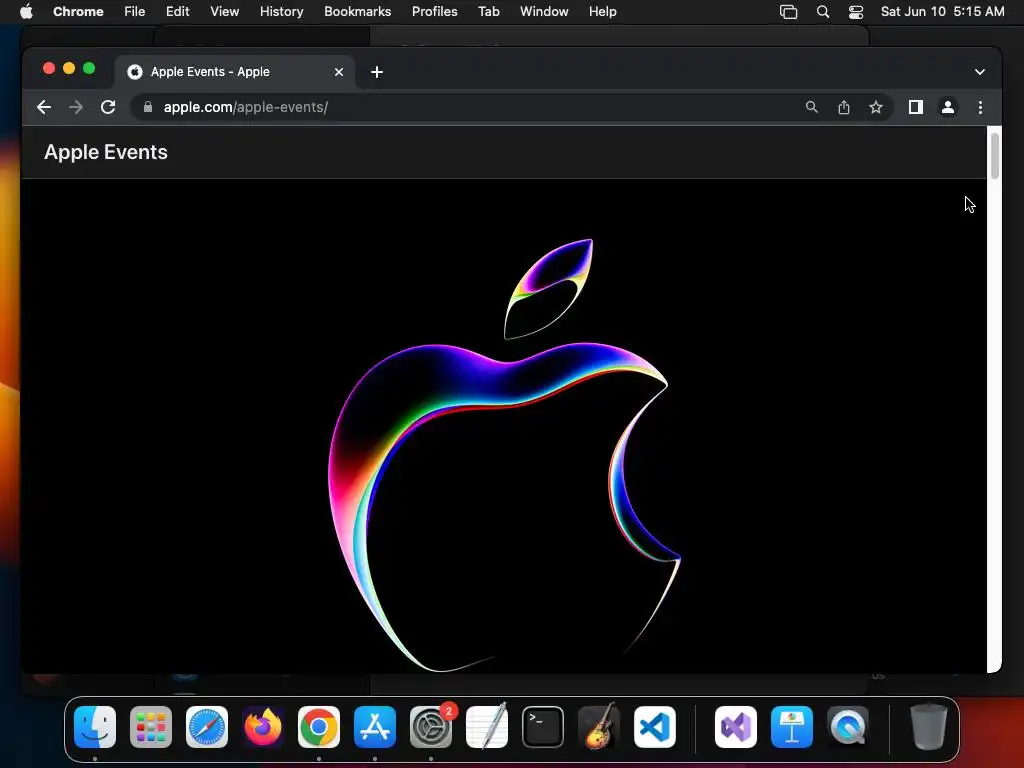
Task: Open Chrome three-dot menu
Action: (x=980, y=107)
